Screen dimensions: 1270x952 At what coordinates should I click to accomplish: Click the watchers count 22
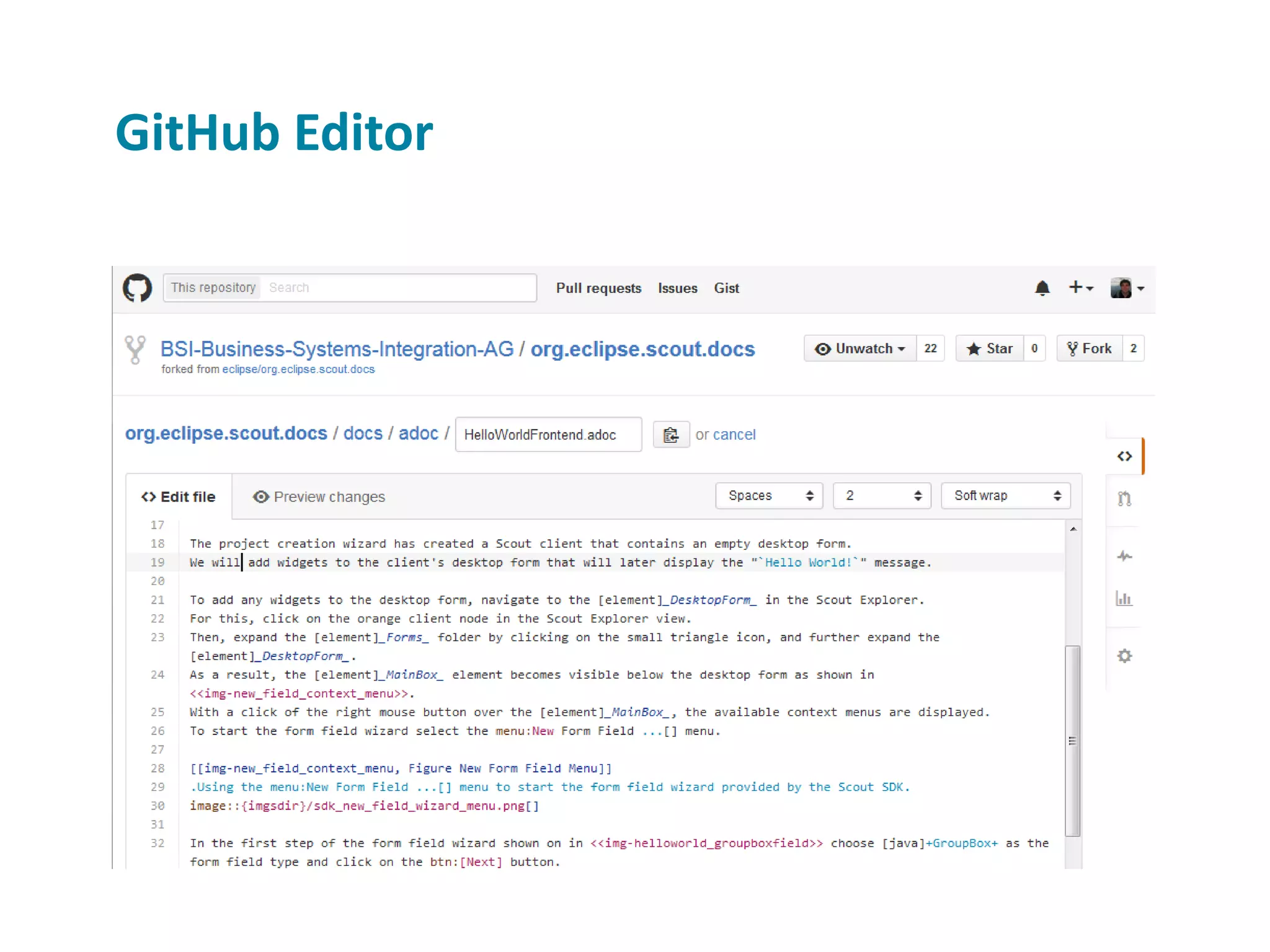coord(930,348)
